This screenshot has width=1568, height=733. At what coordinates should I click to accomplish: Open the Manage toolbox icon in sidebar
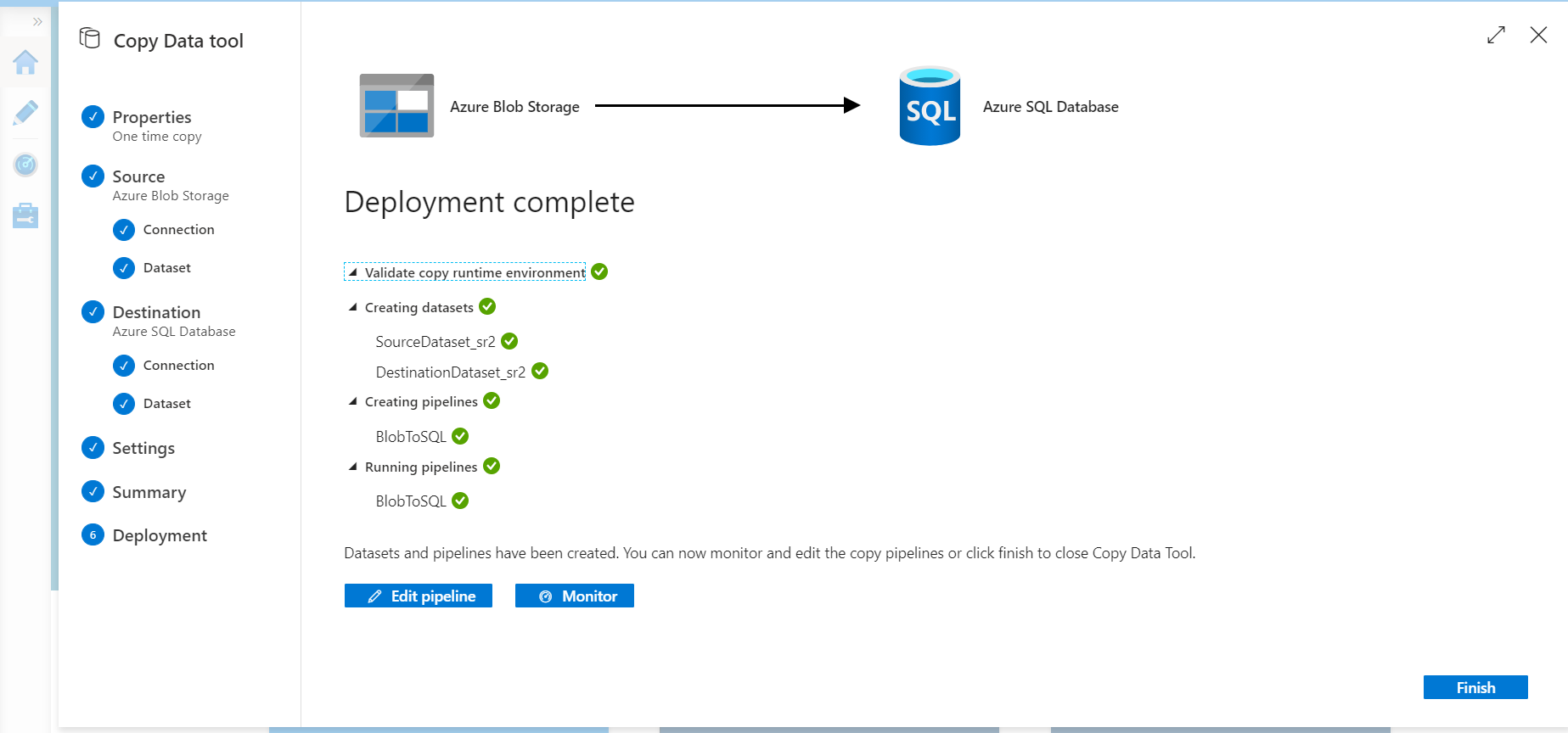point(25,215)
